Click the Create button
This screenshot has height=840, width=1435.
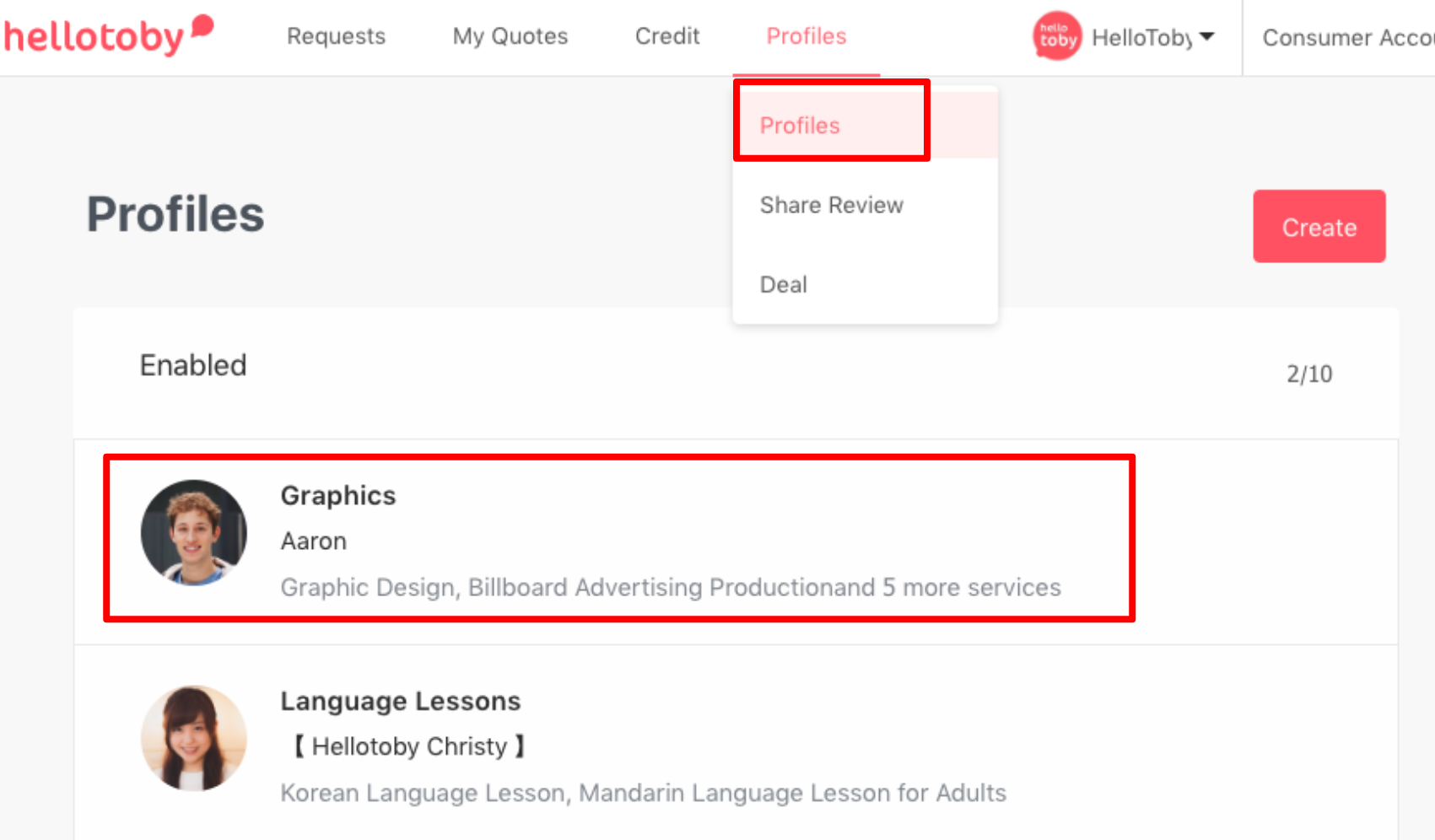tap(1319, 226)
